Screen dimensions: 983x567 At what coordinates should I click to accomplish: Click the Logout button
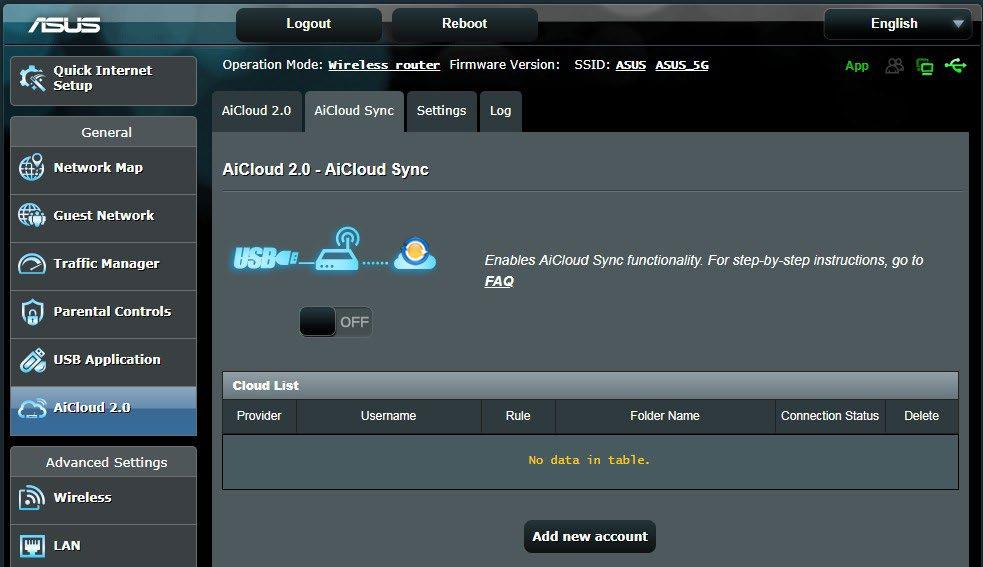[x=308, y=24]
